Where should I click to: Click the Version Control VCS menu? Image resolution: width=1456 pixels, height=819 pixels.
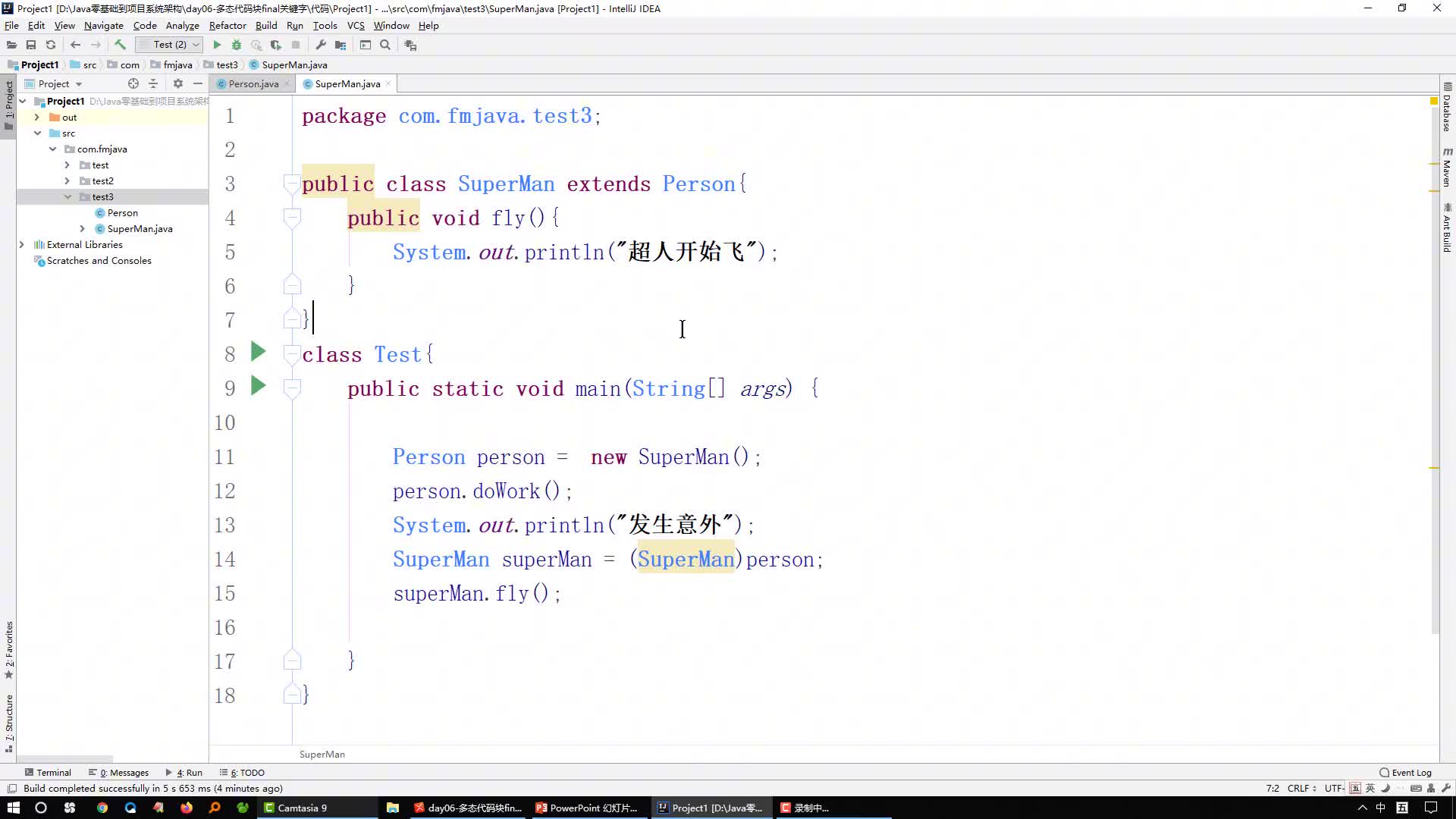tap(356, 25)
